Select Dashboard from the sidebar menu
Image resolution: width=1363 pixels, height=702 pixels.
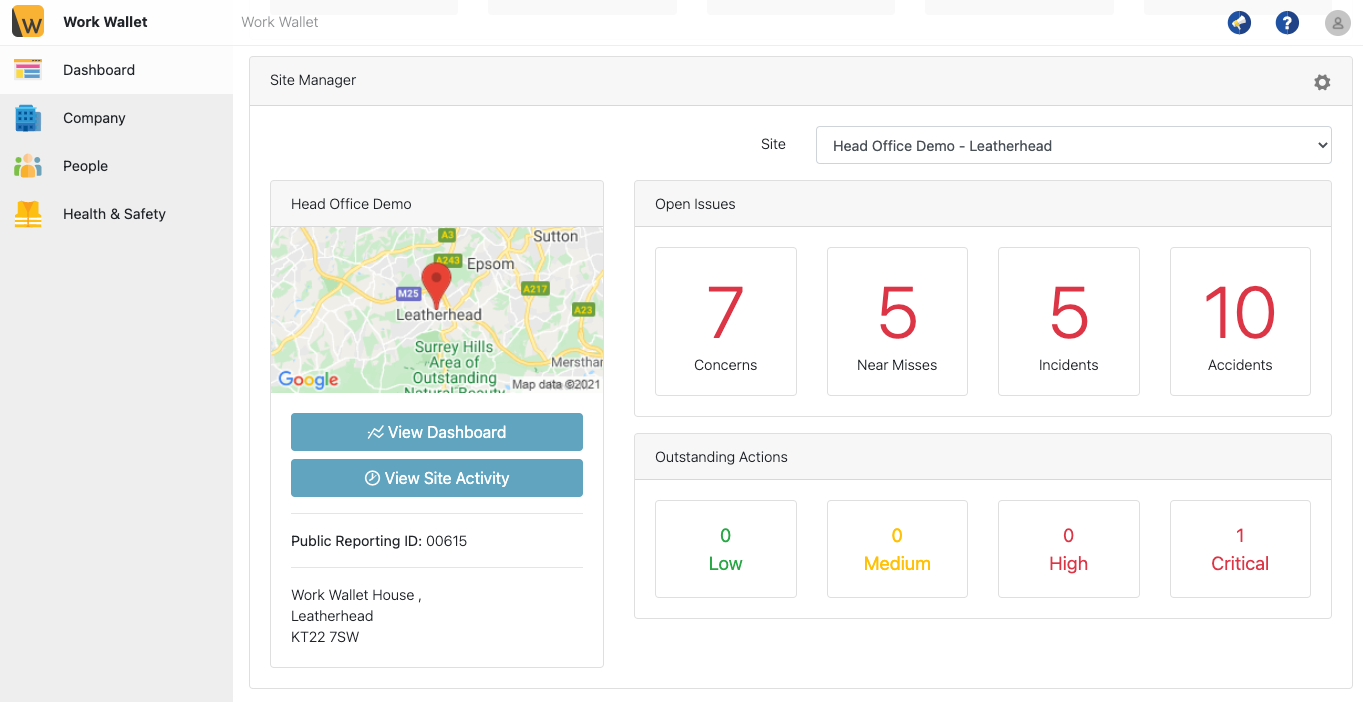click(x=98, y=70)
